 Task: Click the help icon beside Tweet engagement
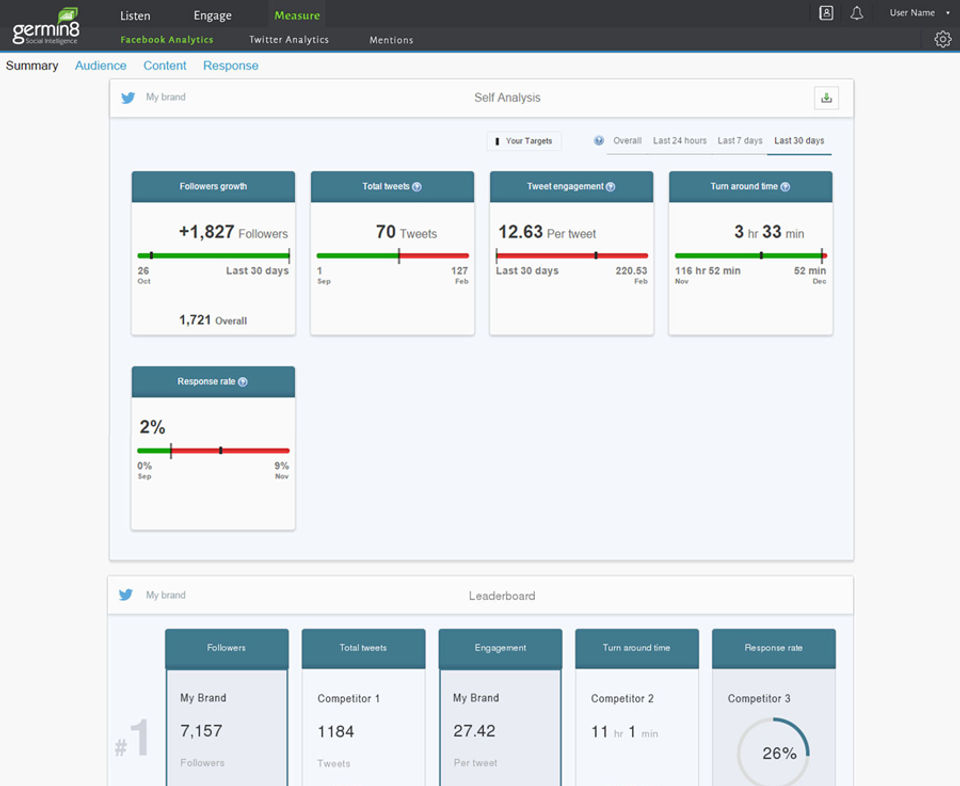[610, 187]
